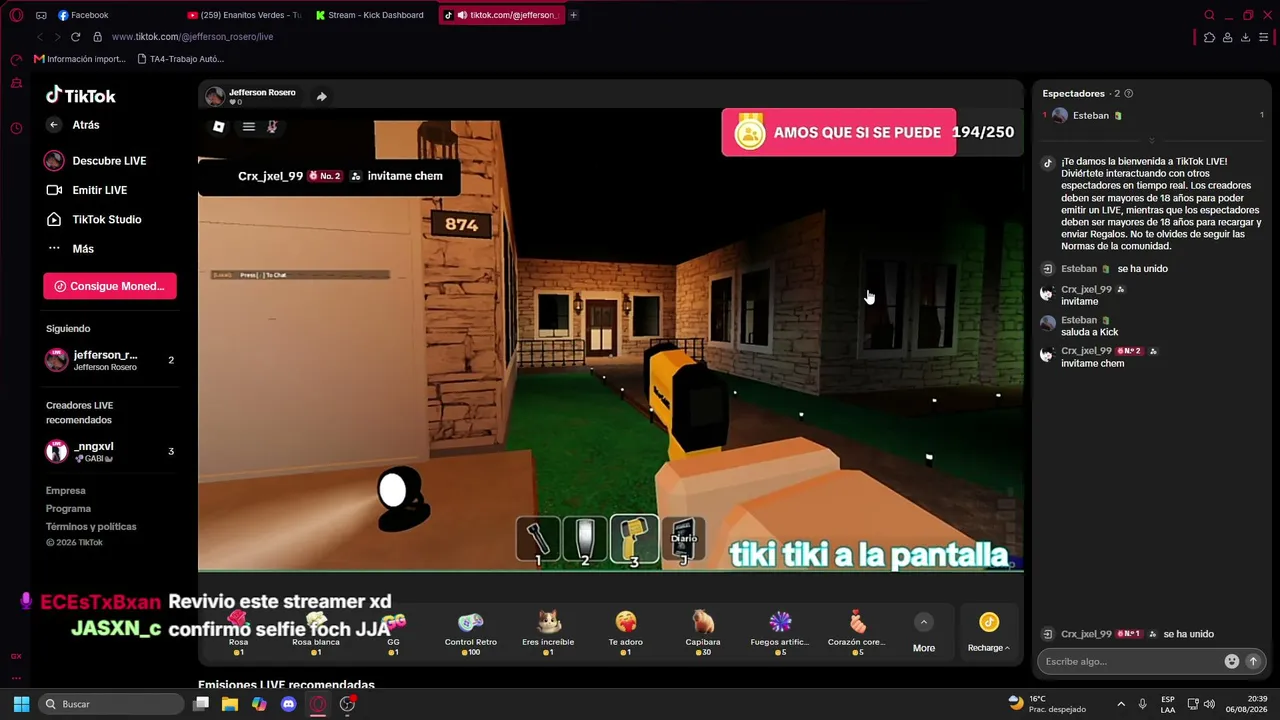The image size is (1280, 720).
Task: Open the jefferson_r... followed account
Action: click(x=110, y=360)
